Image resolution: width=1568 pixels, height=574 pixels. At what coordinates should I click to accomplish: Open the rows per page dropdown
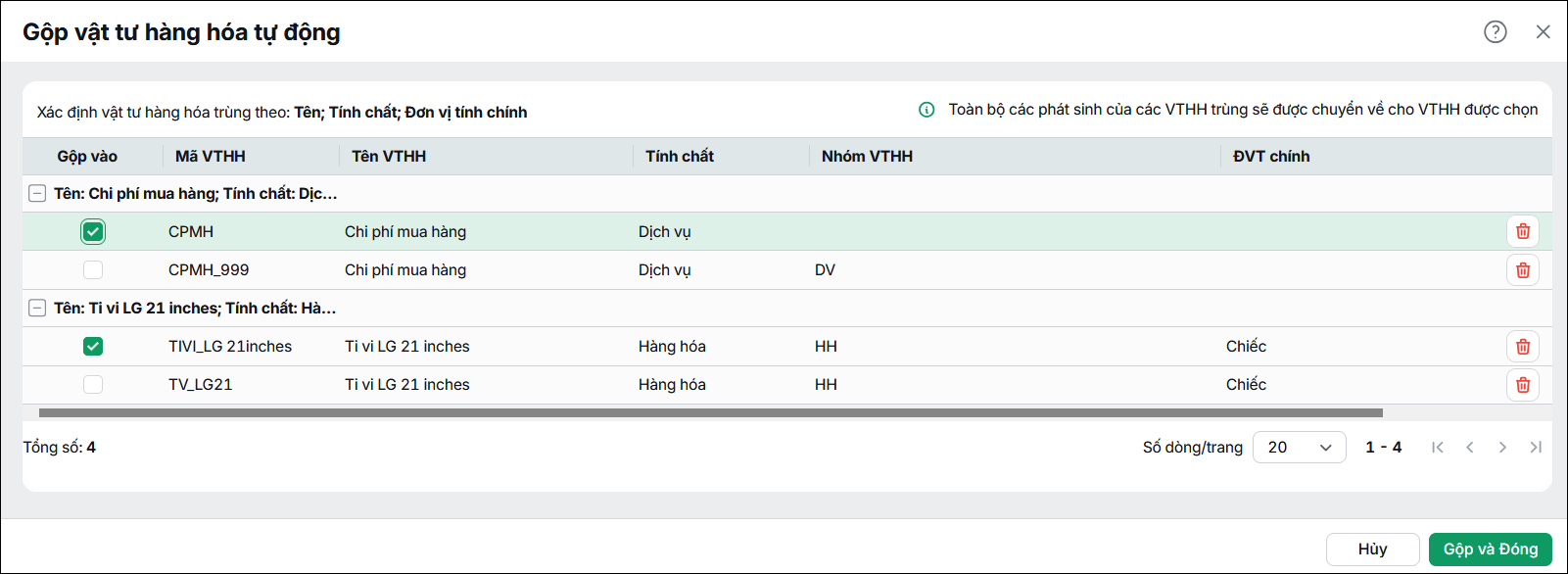(x=1300, y=447)
